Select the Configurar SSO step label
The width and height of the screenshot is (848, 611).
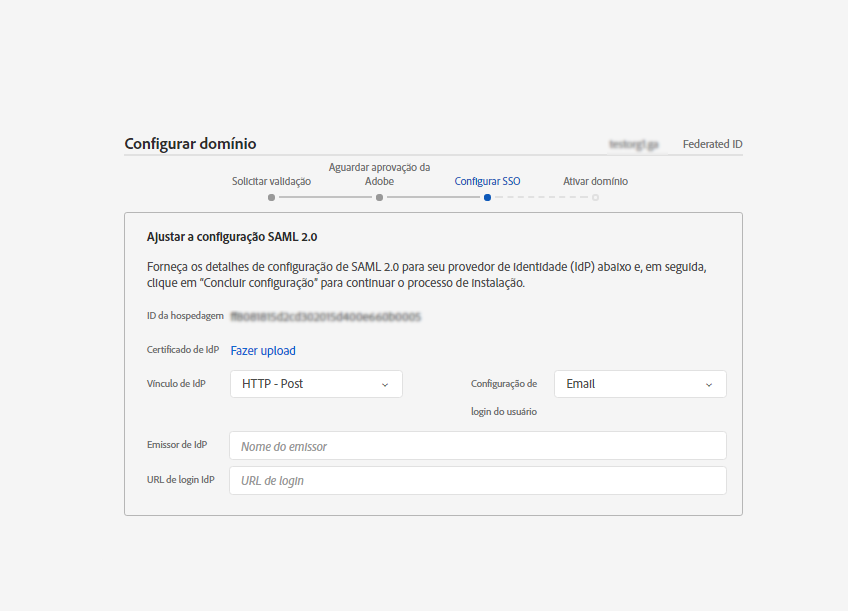(487, 181)
